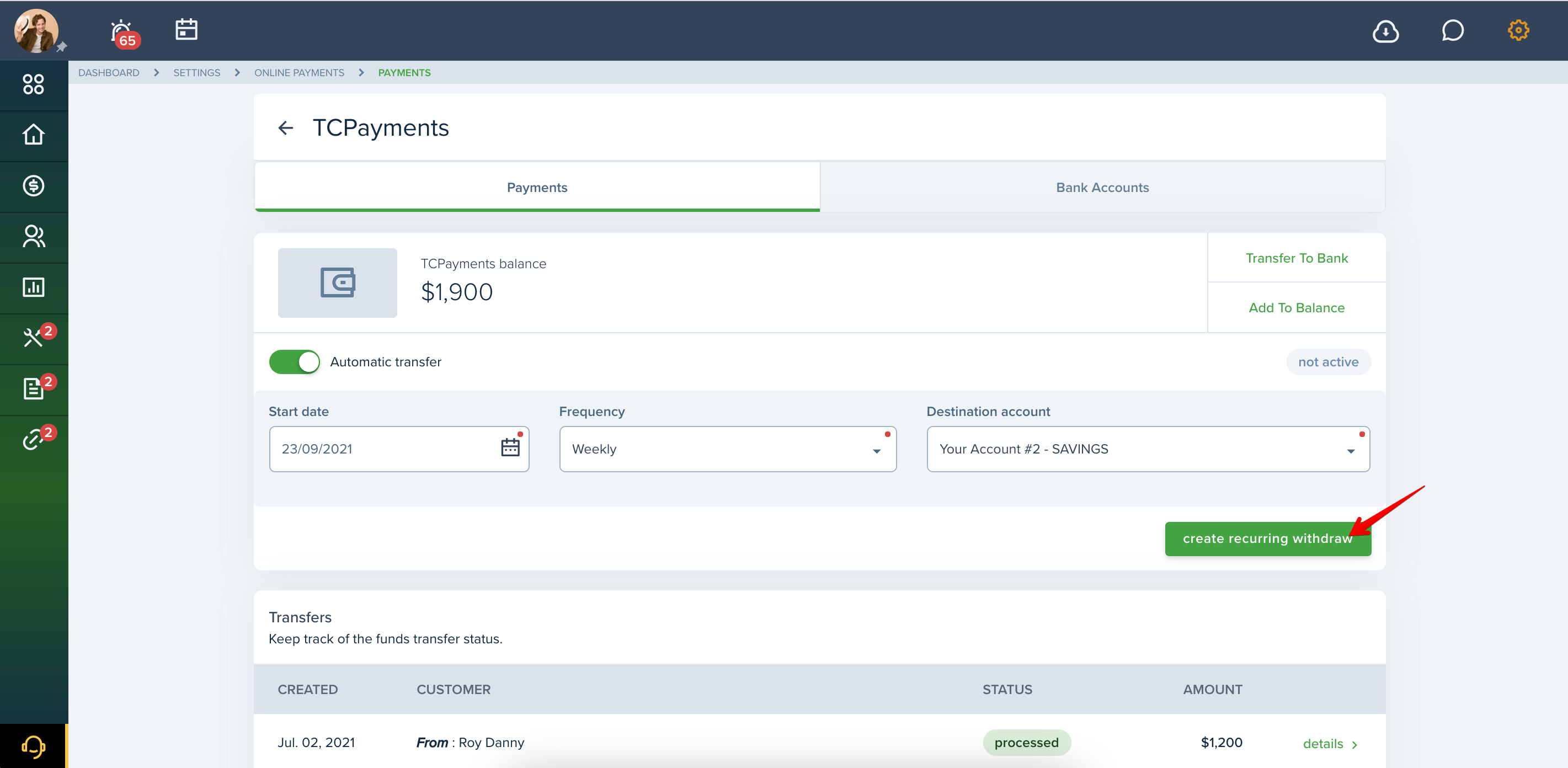Switch to the Payments tab
The height and width of the screenshot is (768, 1568).
(537, 188)
